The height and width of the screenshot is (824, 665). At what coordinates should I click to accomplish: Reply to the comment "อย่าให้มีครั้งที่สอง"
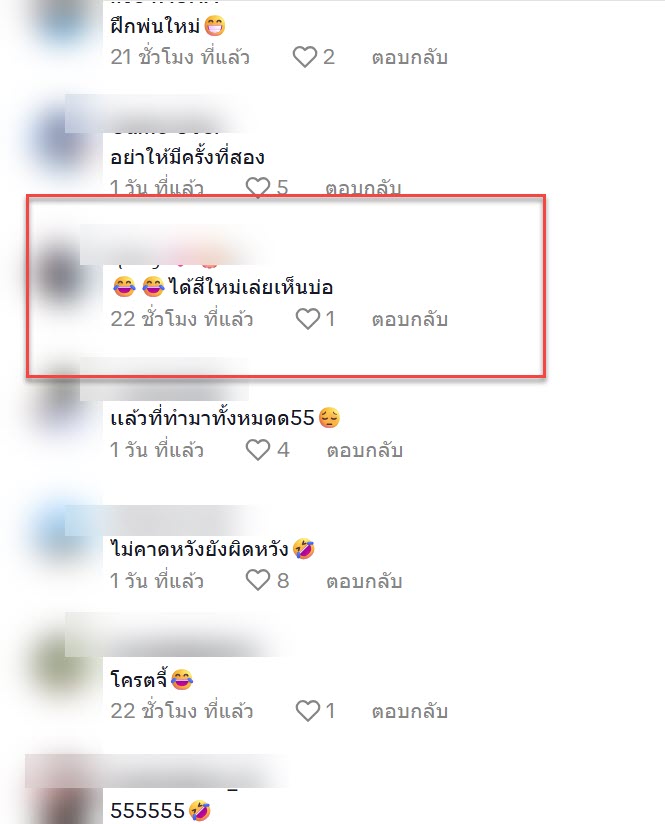click(363, 188)
